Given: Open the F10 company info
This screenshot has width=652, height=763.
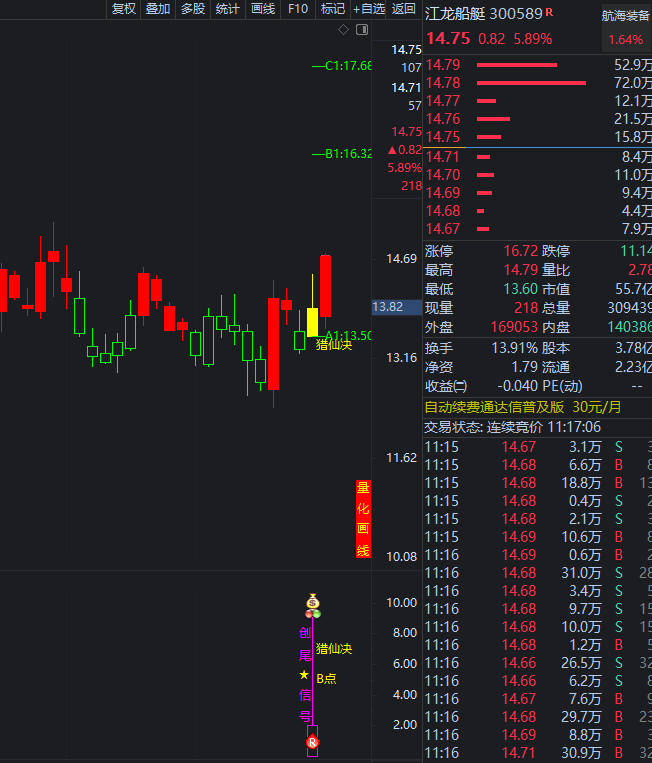Looking at the screenshot, I should pyautogui.click(x=298, y=9).
